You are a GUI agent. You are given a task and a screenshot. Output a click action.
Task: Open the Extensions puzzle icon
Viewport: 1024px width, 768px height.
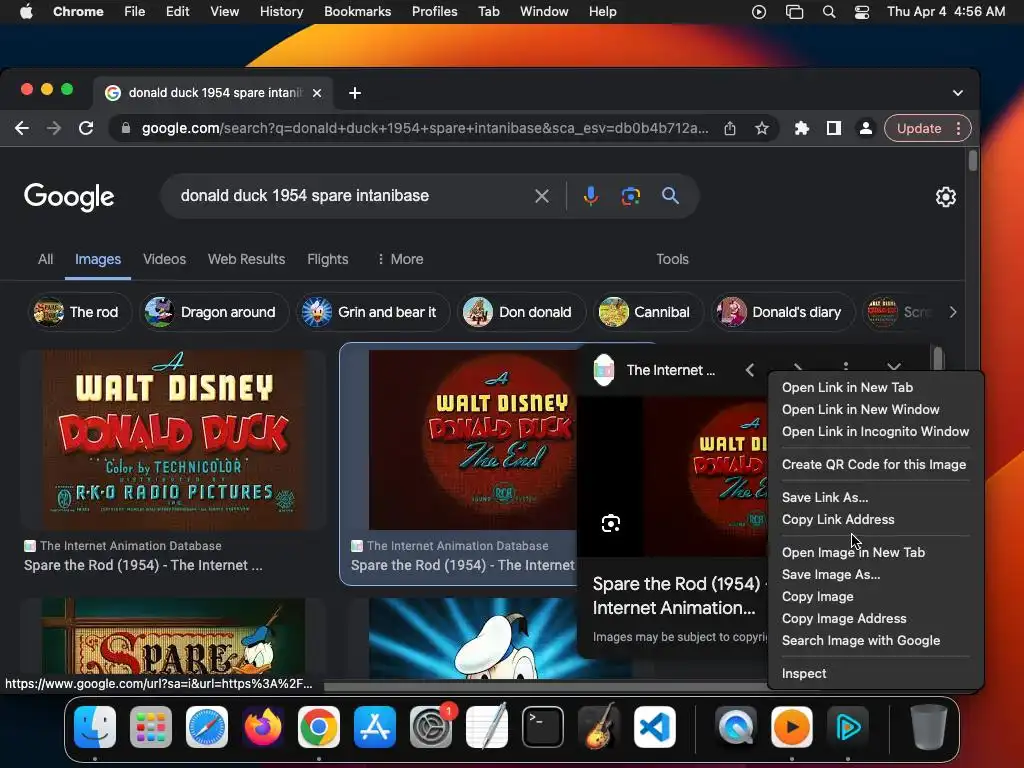pyautogui.click(x=802, y=128)
